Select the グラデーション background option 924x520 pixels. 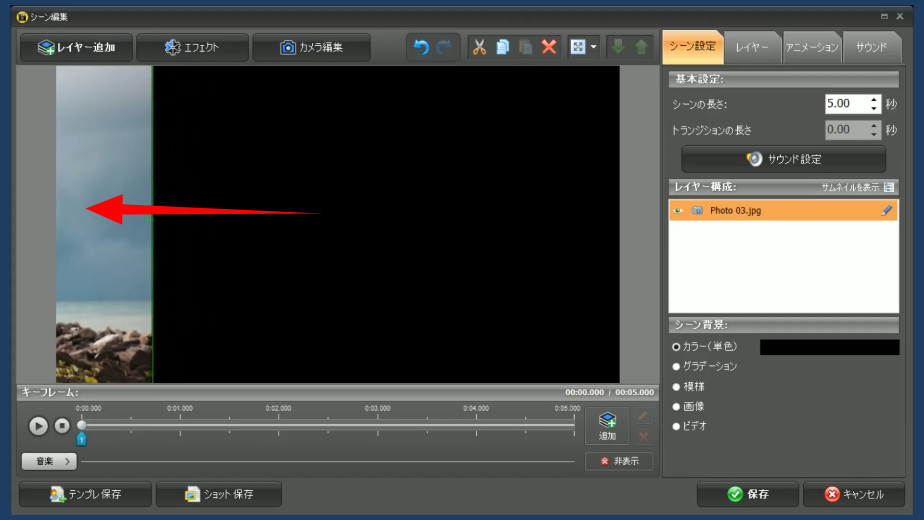[x=677, y=366]
